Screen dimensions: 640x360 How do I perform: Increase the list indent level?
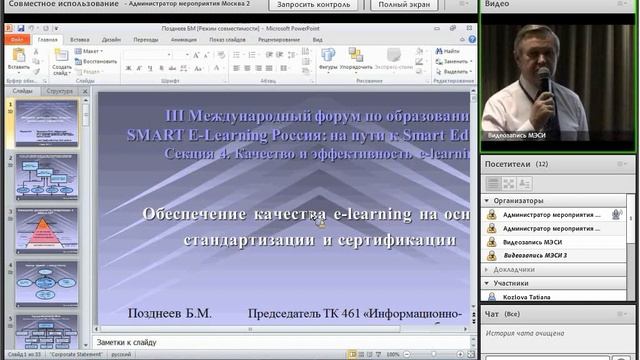pos(280,55)
